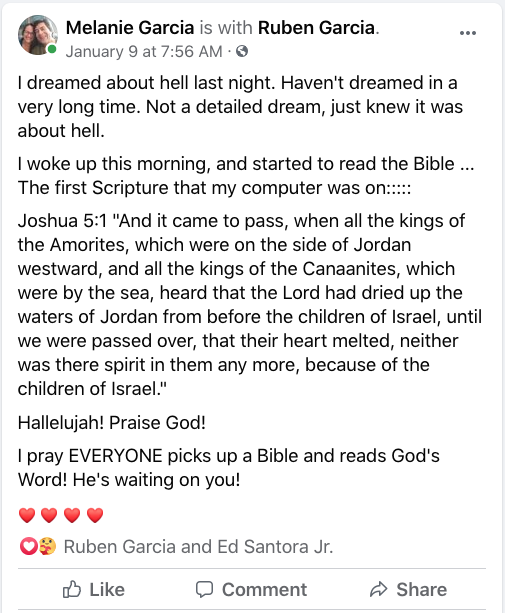Click the Comment button label

tap(265, 590)
